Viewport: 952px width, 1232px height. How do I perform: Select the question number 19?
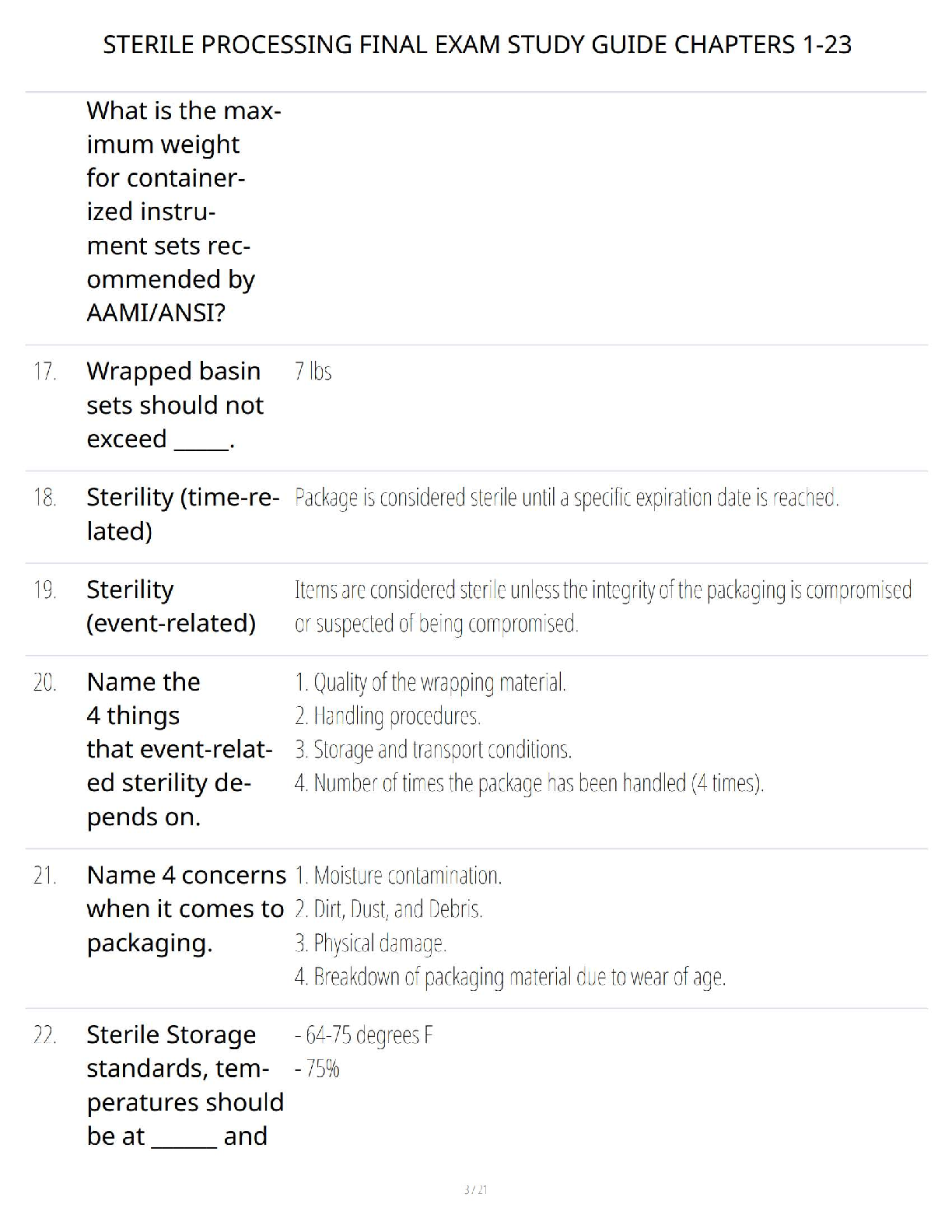[x=45, y=590]
